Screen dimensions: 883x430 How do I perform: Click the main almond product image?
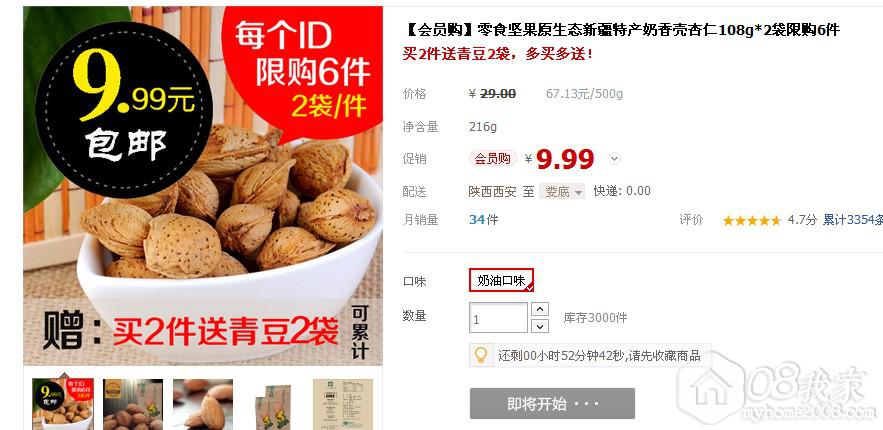(203, 186)
